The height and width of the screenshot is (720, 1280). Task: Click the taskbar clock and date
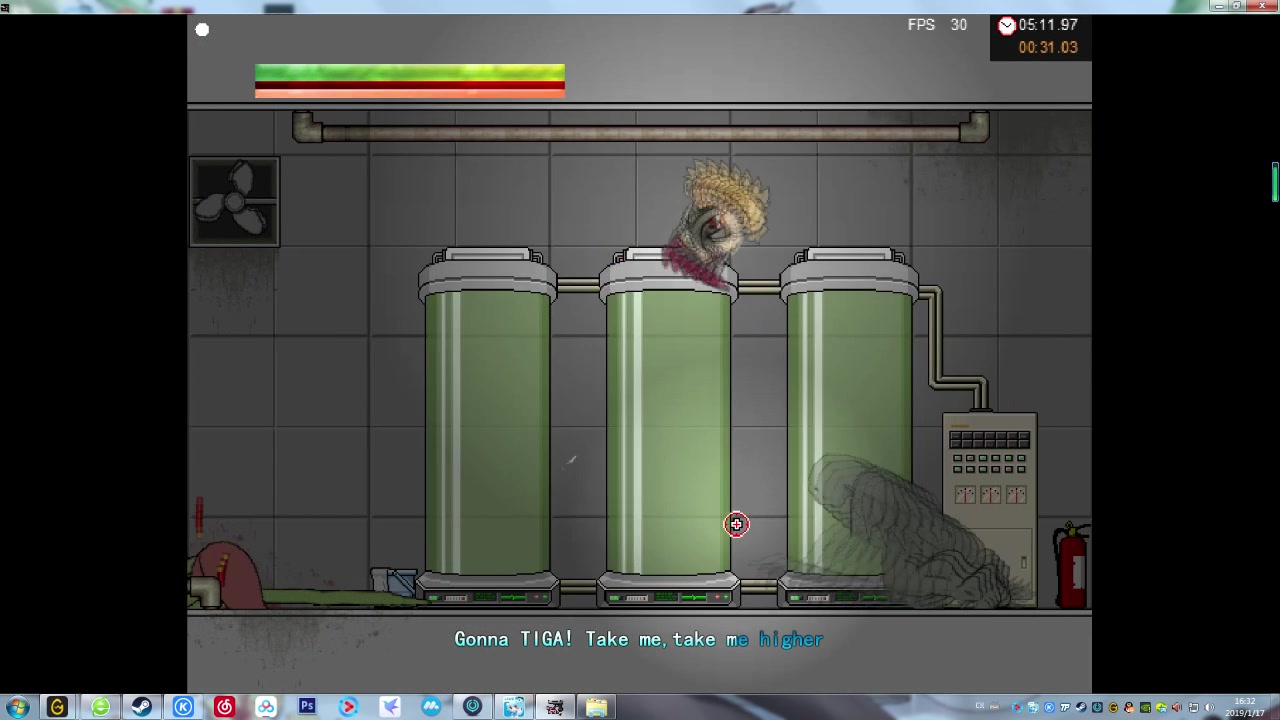coord(1245,707)
